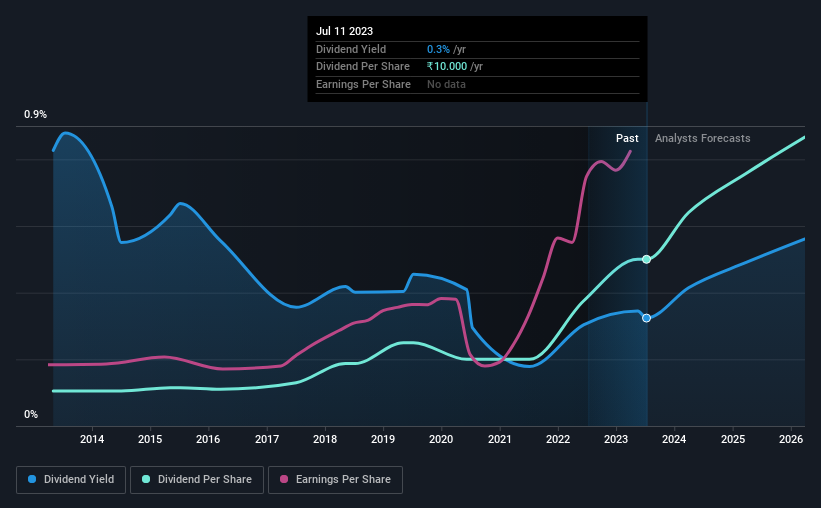The width and height of the screenshot is (821, 508).
Task: Click the 0.9% y-axis label
Action: 35,114
